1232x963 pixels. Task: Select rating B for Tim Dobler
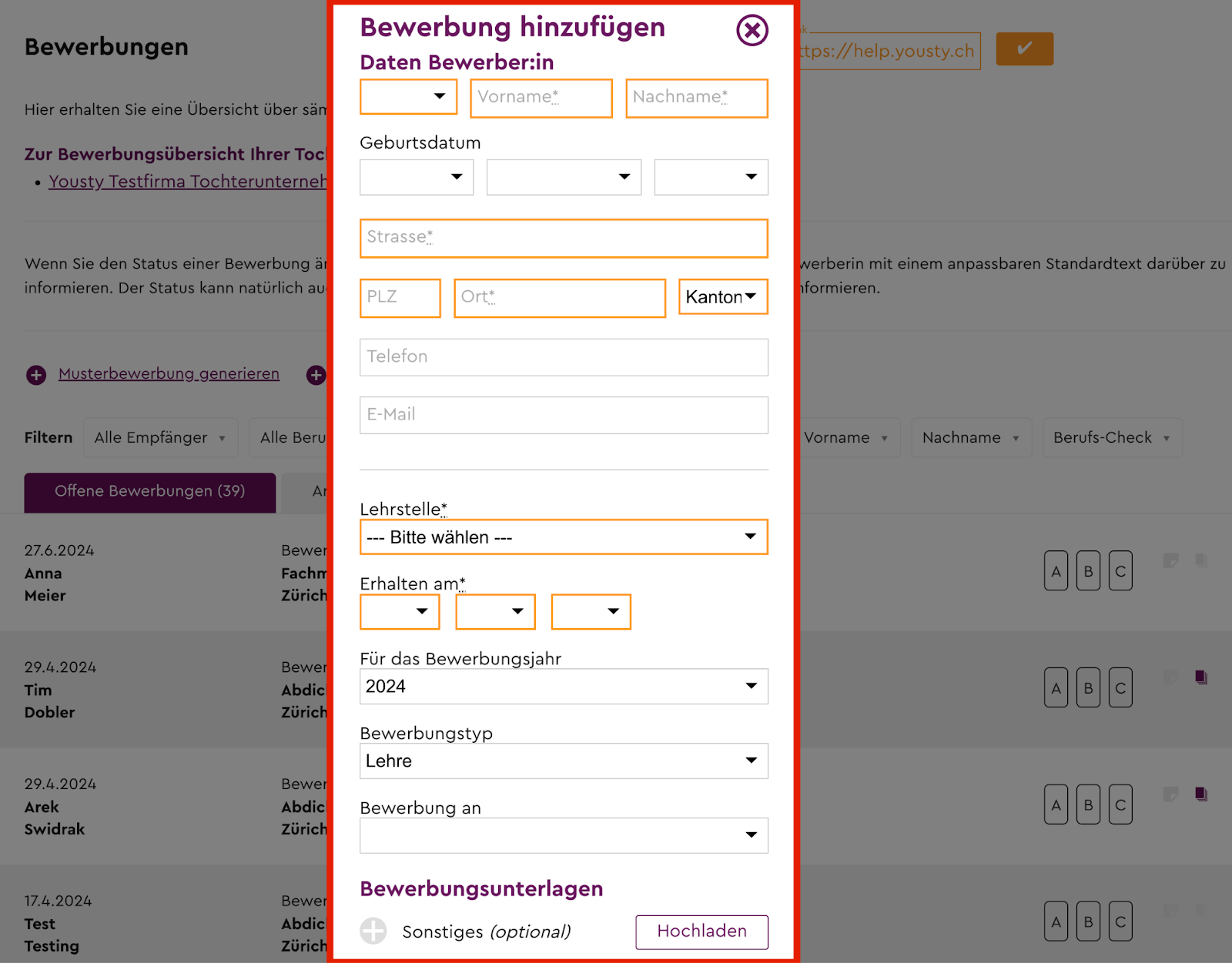click(x=1088, y=687)
